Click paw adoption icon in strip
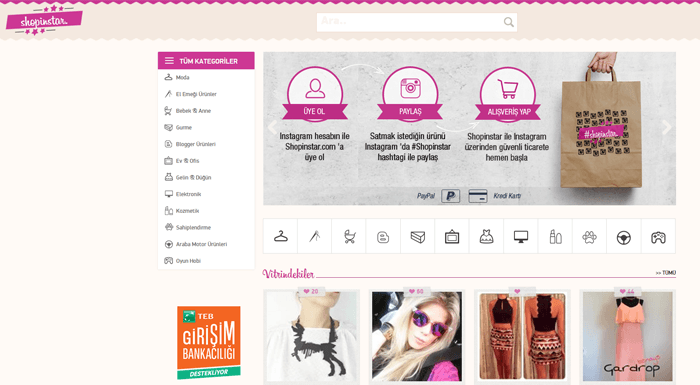Image resolution: width=700 pixels, height=385 pixels. click(589, 236)
